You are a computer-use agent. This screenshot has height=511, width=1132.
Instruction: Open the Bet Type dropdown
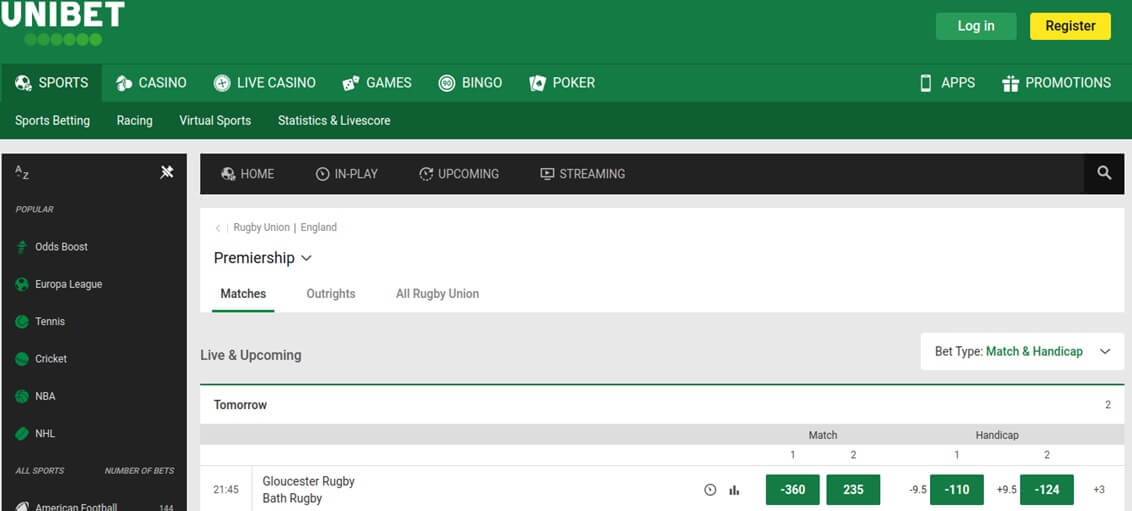pos(1022,351)
